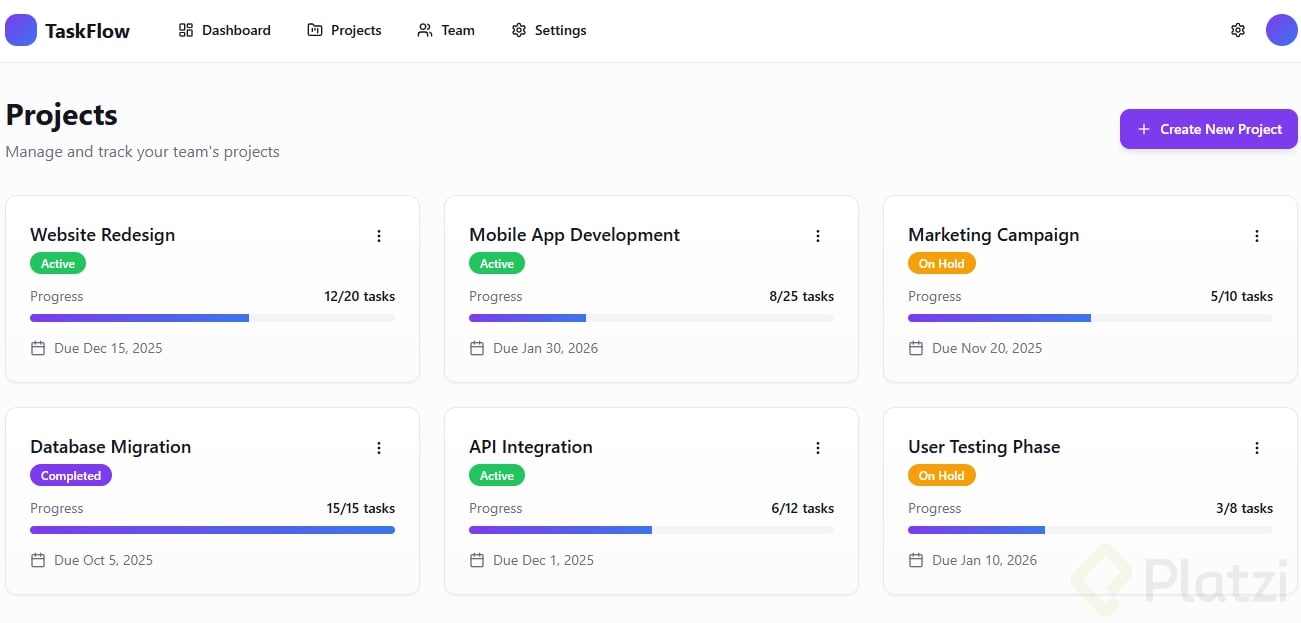The height and width of the screenshot is (623, 1301).
Task: Open the Mobile App Development project title
Action: pos(574,235)
